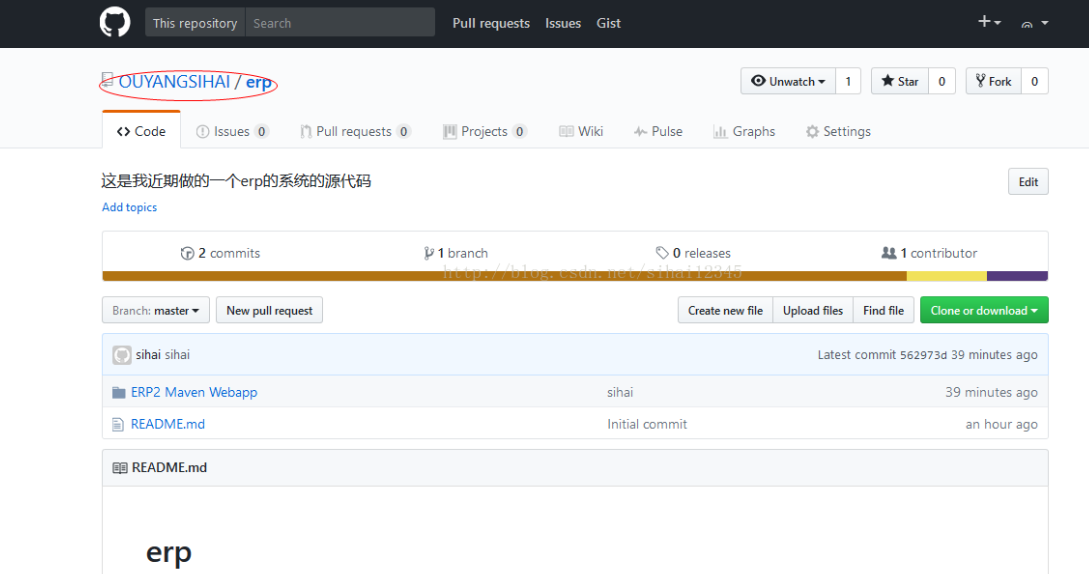Click the New pull request button

tap(269, 310)
